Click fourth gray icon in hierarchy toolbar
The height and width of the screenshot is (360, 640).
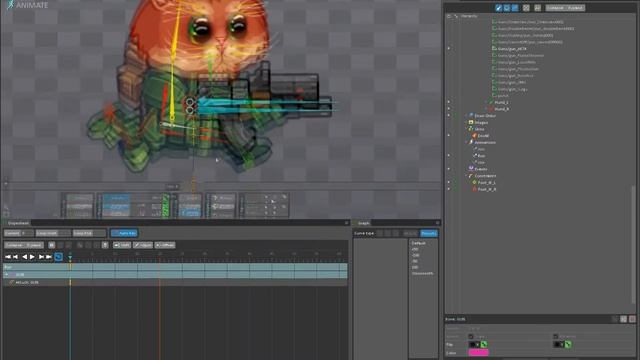tap(526, 8)
